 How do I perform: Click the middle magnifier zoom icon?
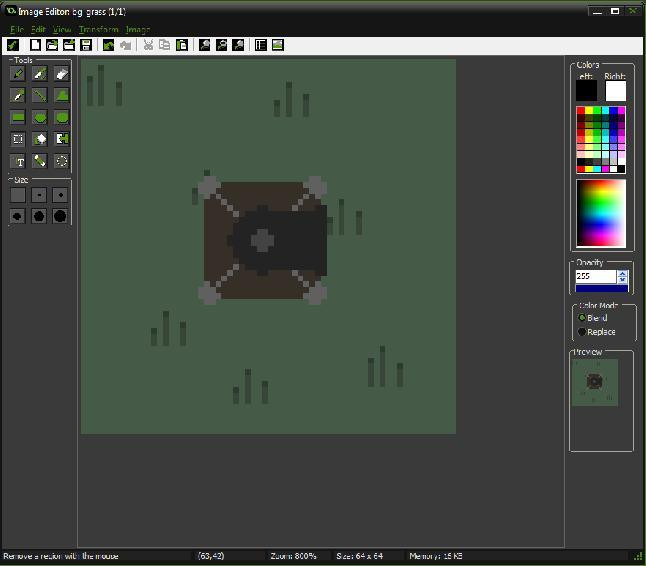(x=221, y=45)
